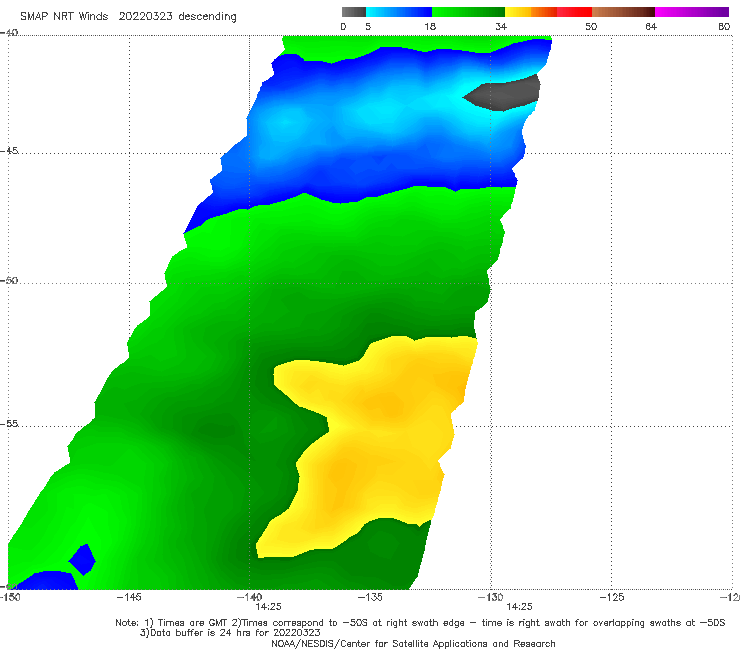Screen dimensions: 740x650
Task: Click the small blue diamond patch at lower-left
Action: (82, 560)
